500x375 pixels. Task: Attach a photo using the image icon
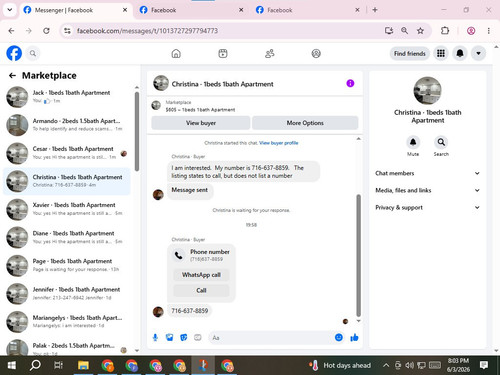click(169, 338)
